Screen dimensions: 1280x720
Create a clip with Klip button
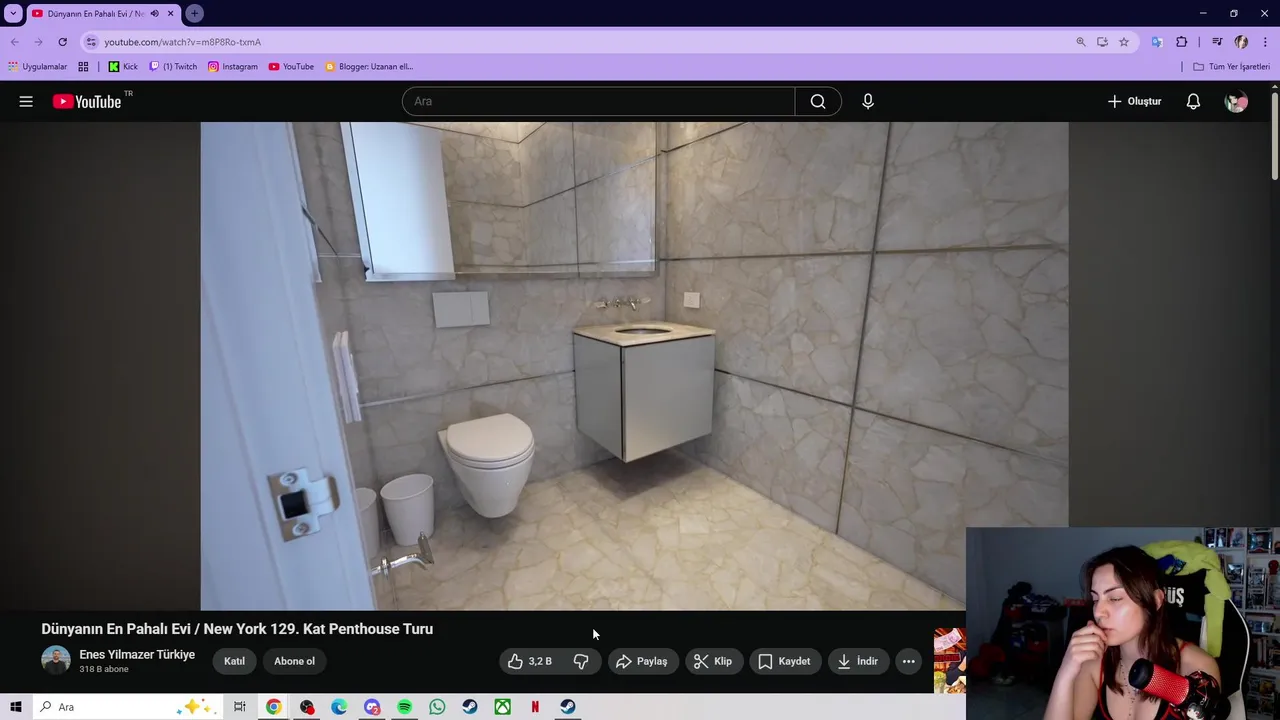point(713,661)
